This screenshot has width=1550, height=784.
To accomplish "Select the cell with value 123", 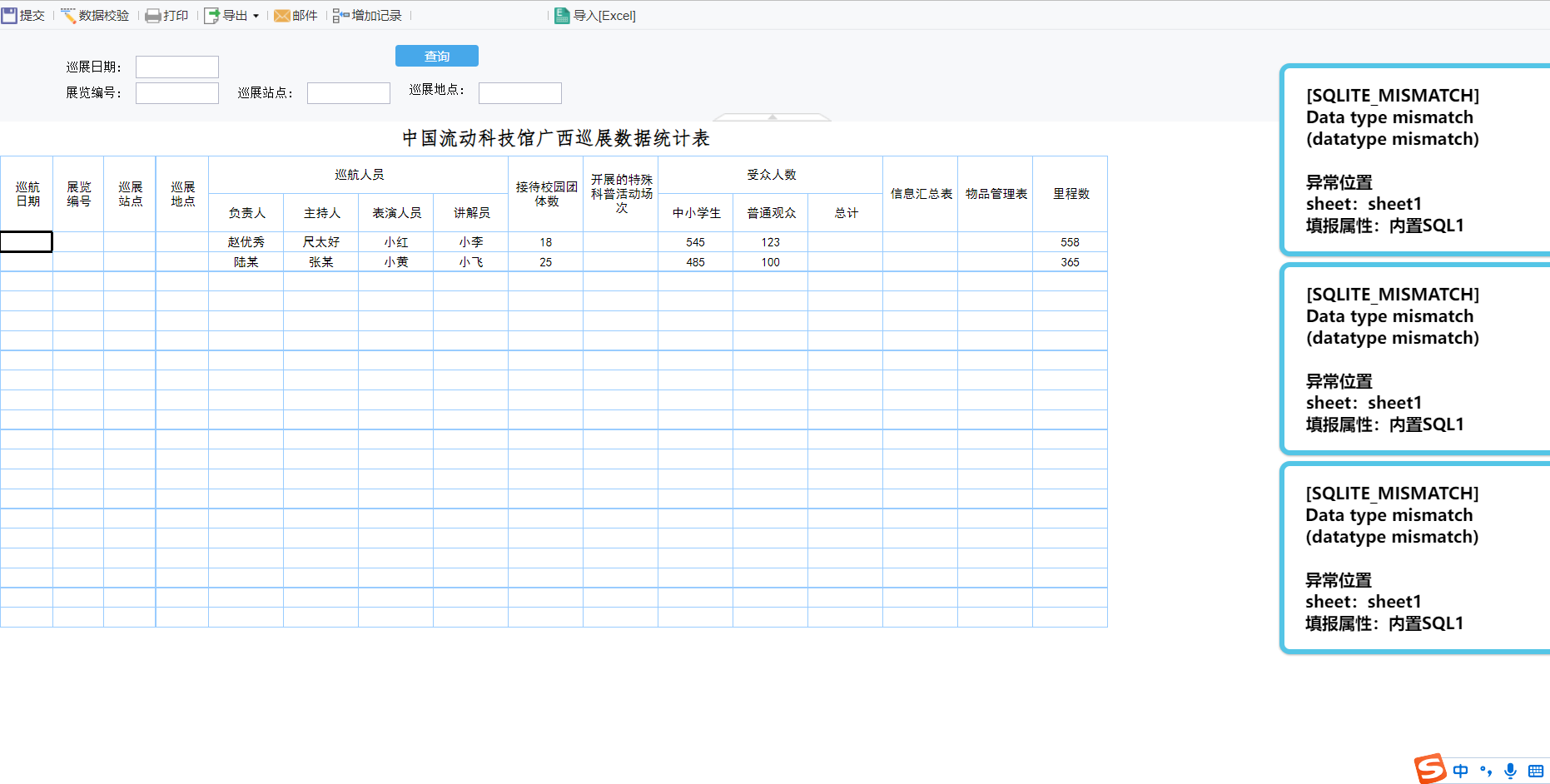I will (x=771, y=242).
